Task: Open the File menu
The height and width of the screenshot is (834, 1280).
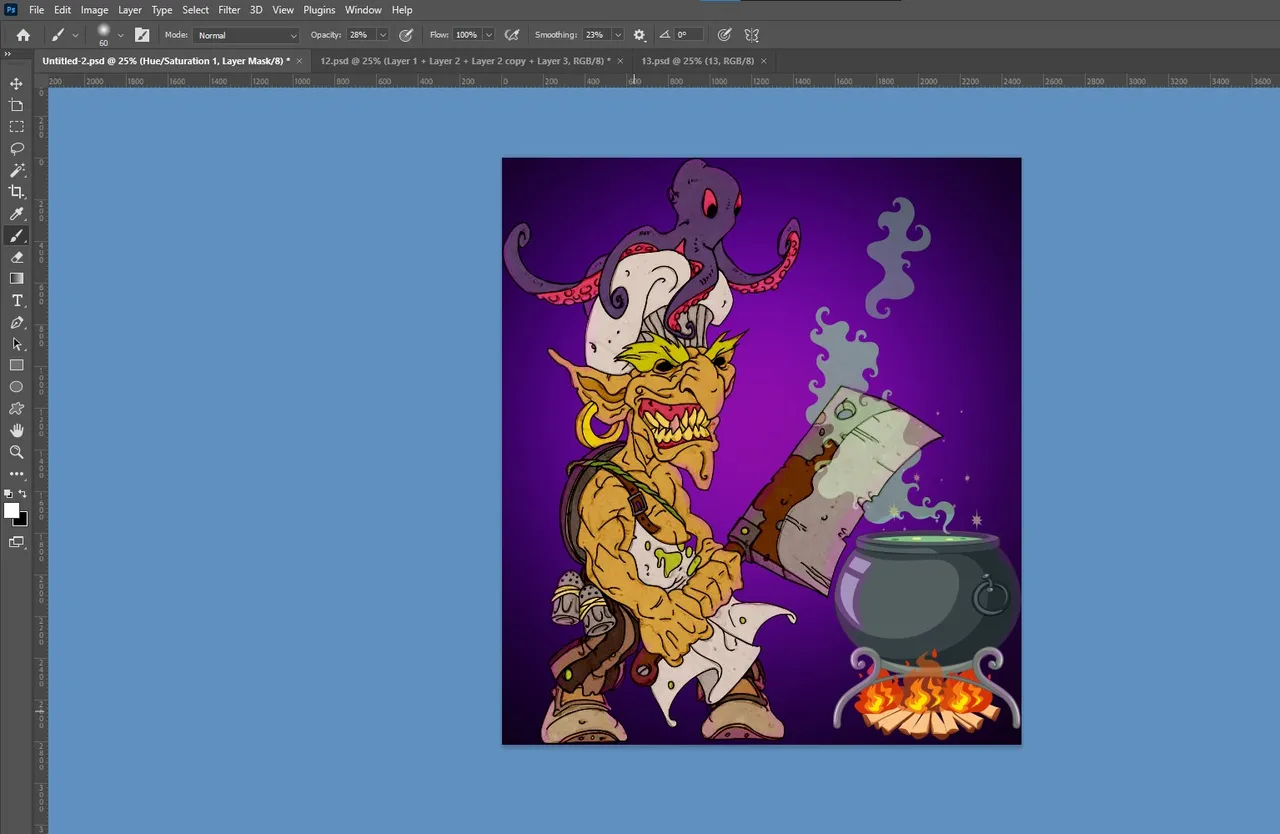Action: click(x=37, y=10)
